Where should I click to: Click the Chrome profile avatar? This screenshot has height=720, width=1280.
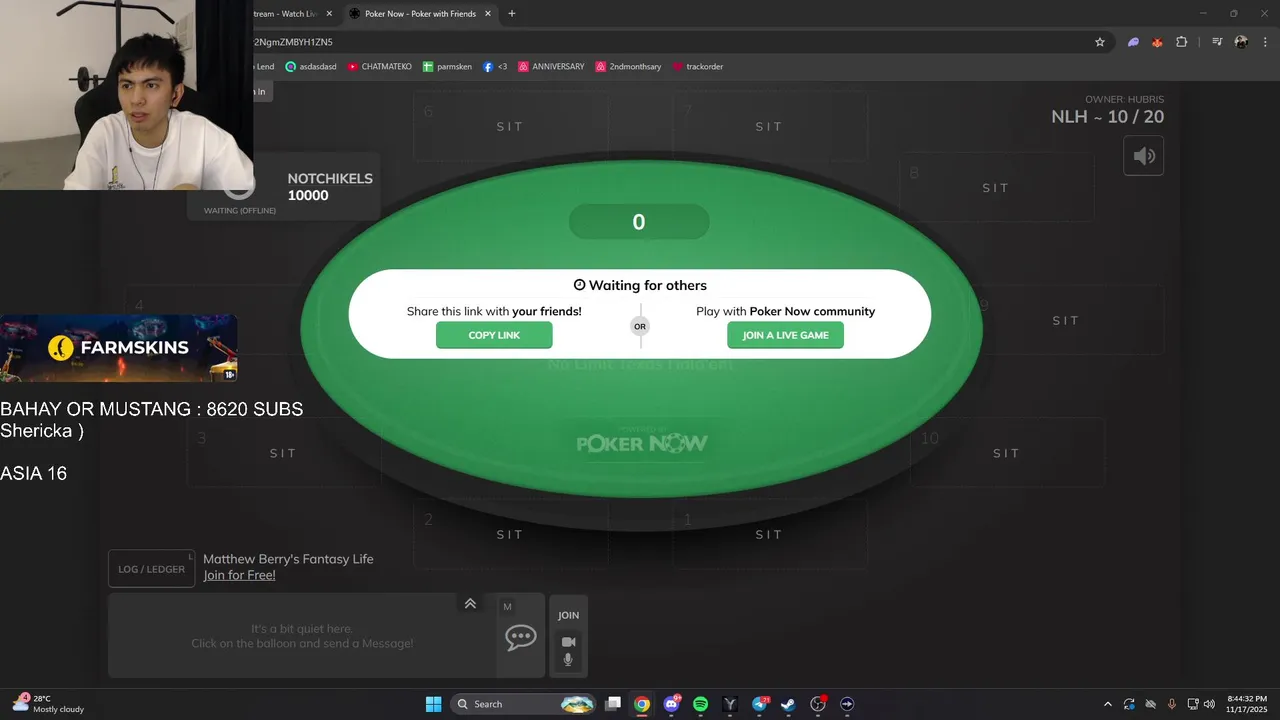pos(1241,42)
